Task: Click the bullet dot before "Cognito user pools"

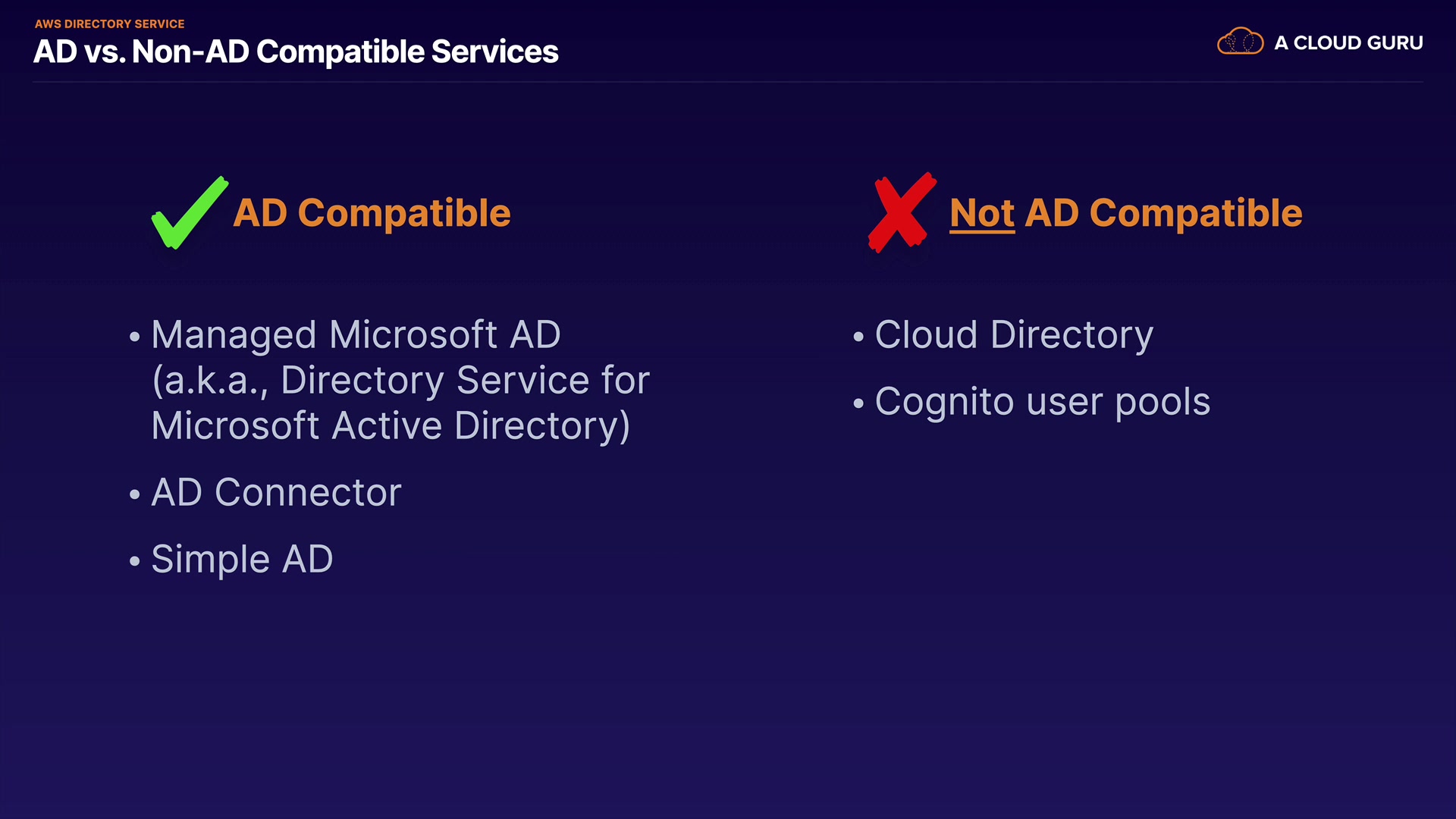Action: coord(858,403)
